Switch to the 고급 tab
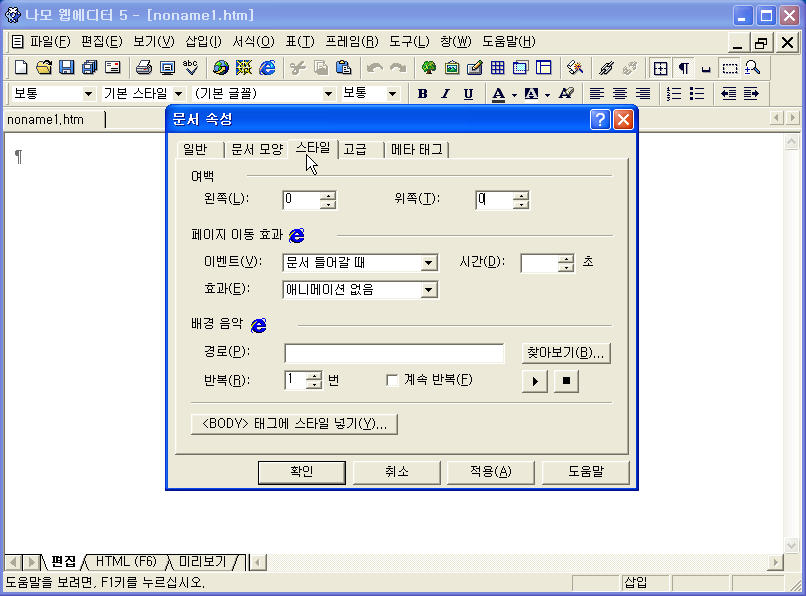Image resolution: width=806 pixels, height=596 pixels. click(355, 150)
